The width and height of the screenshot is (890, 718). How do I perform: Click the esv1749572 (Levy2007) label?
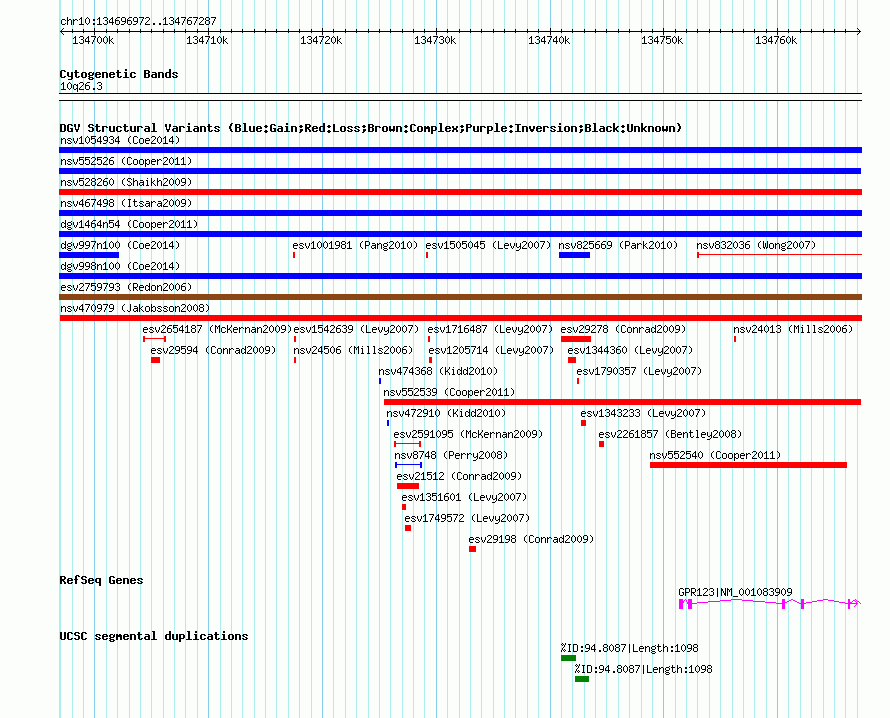(x=467, y=518)
